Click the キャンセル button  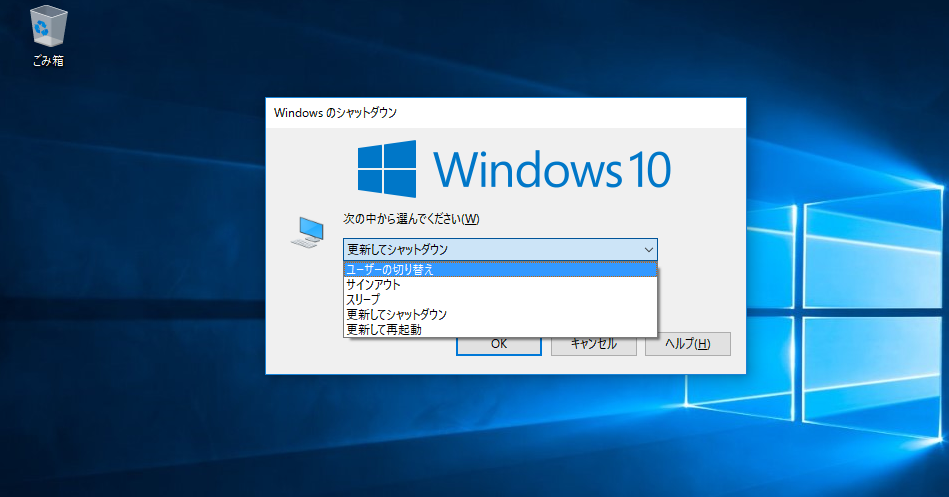click(594, 344)
